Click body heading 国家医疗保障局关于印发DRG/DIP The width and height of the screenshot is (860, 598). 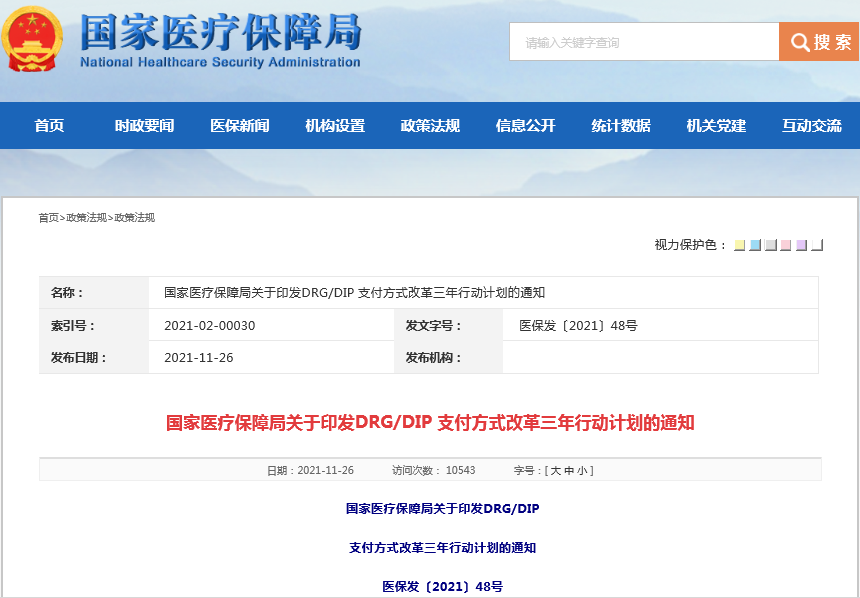click(443, 509)
